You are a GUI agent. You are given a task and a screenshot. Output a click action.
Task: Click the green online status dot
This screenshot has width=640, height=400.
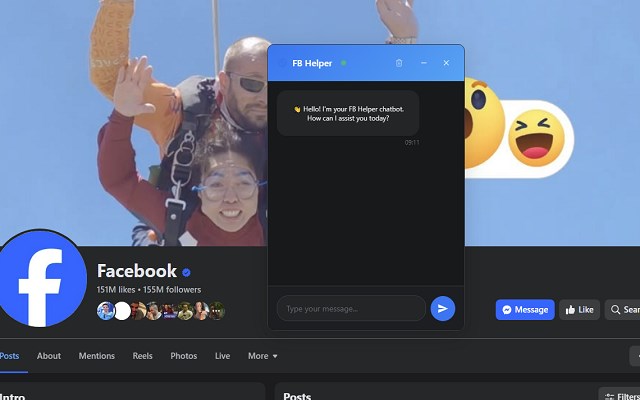click(344, 63)
